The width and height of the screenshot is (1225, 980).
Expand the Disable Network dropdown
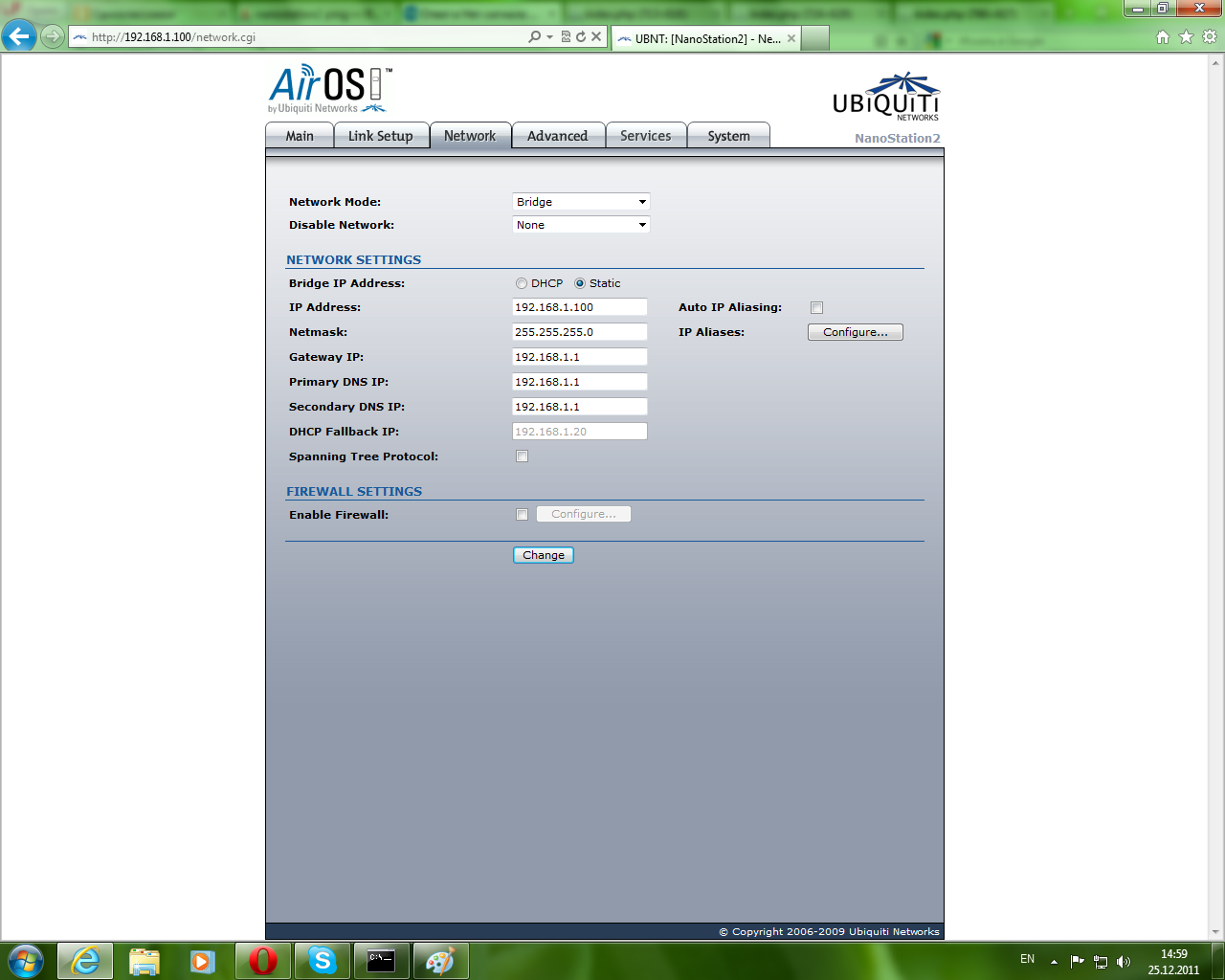[582, 225]
